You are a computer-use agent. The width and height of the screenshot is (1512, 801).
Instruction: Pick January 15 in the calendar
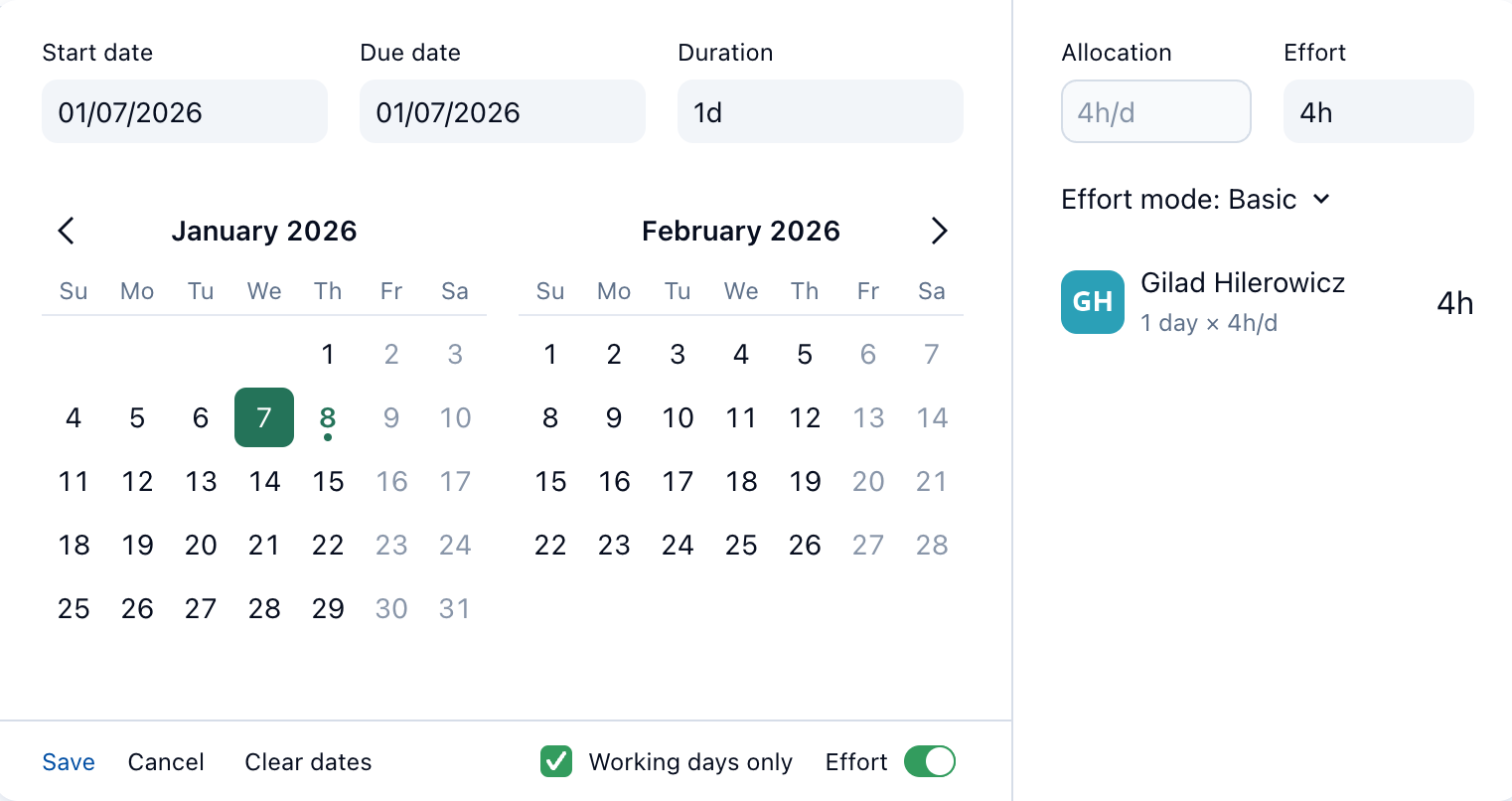(328, 481)
